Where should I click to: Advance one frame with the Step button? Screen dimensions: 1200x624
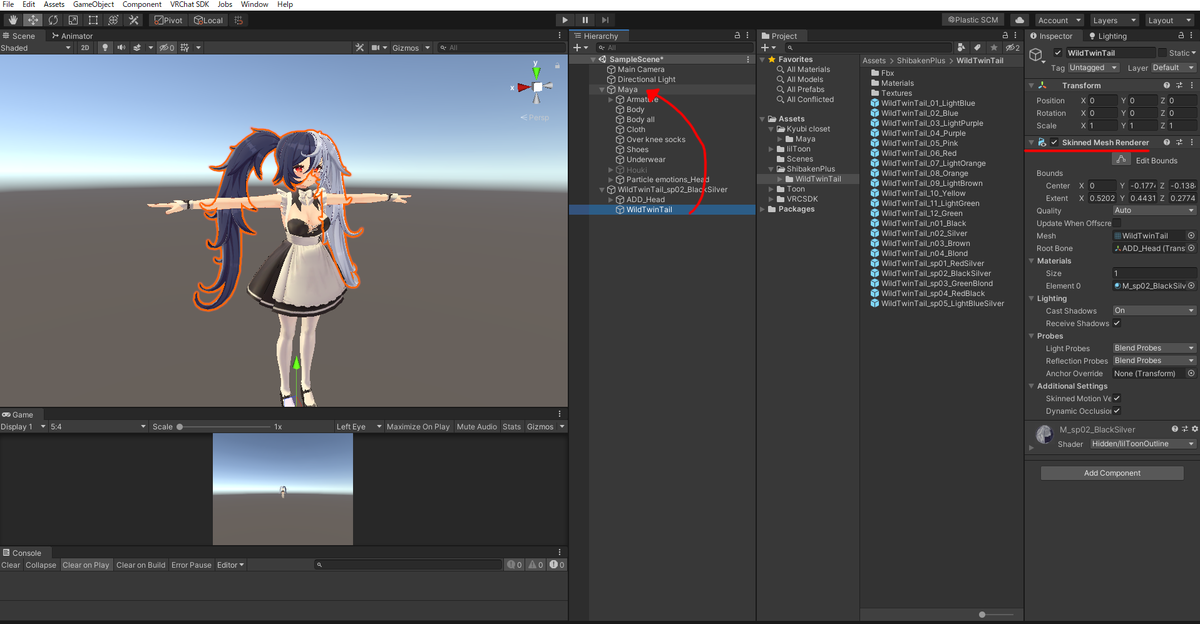[607, 20]
